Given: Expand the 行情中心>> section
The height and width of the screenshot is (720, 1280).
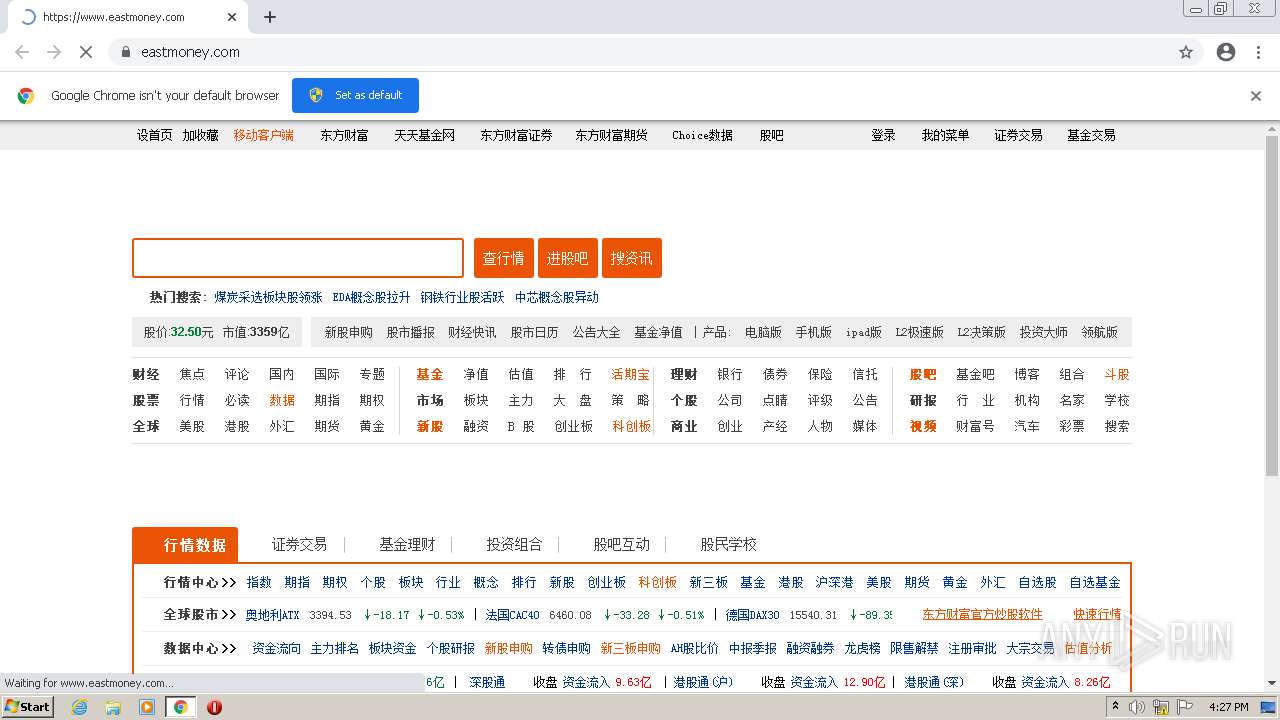Looking at the screenshot, I should (x=200, y=582).
